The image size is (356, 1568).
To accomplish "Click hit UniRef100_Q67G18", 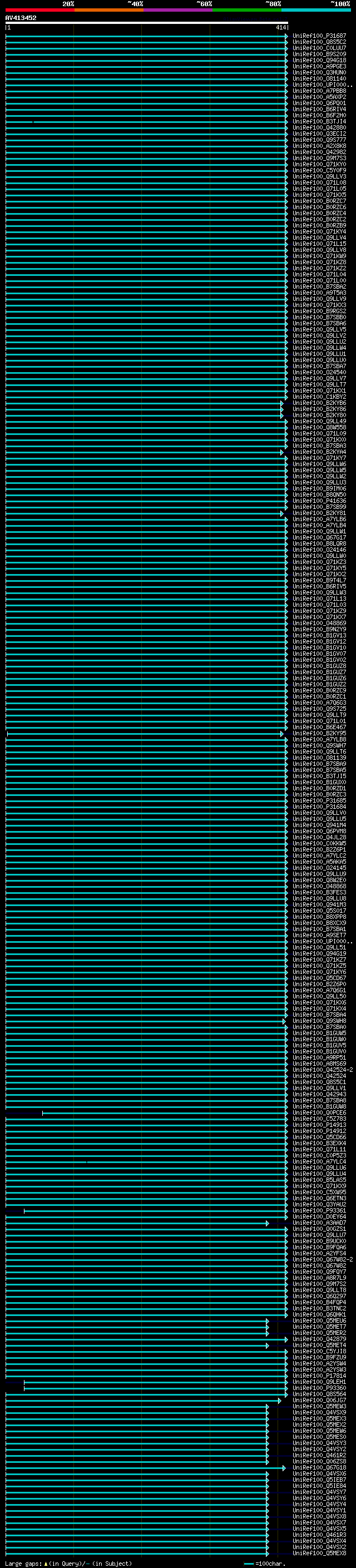I will point(319,1467).
